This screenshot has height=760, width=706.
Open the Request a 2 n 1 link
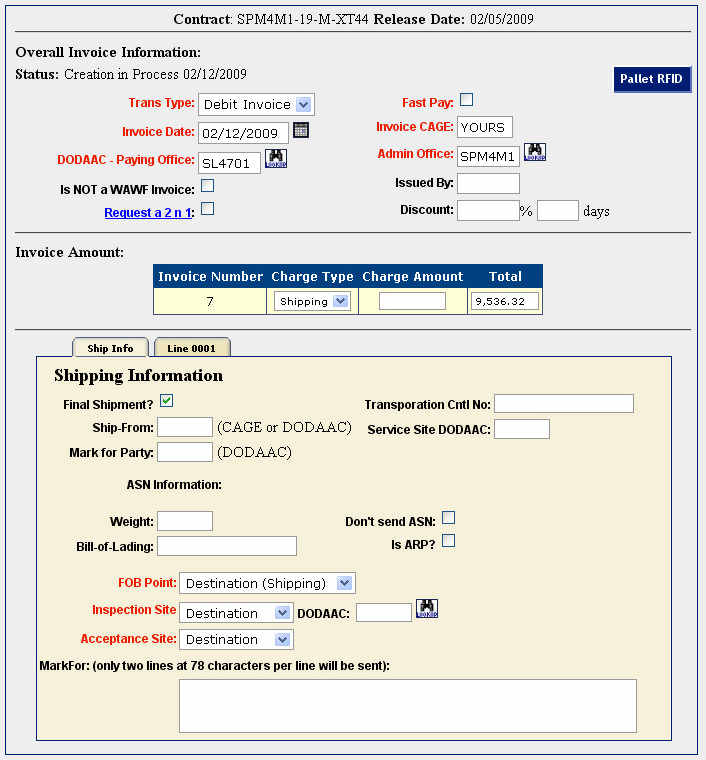[x=149, y=213]
